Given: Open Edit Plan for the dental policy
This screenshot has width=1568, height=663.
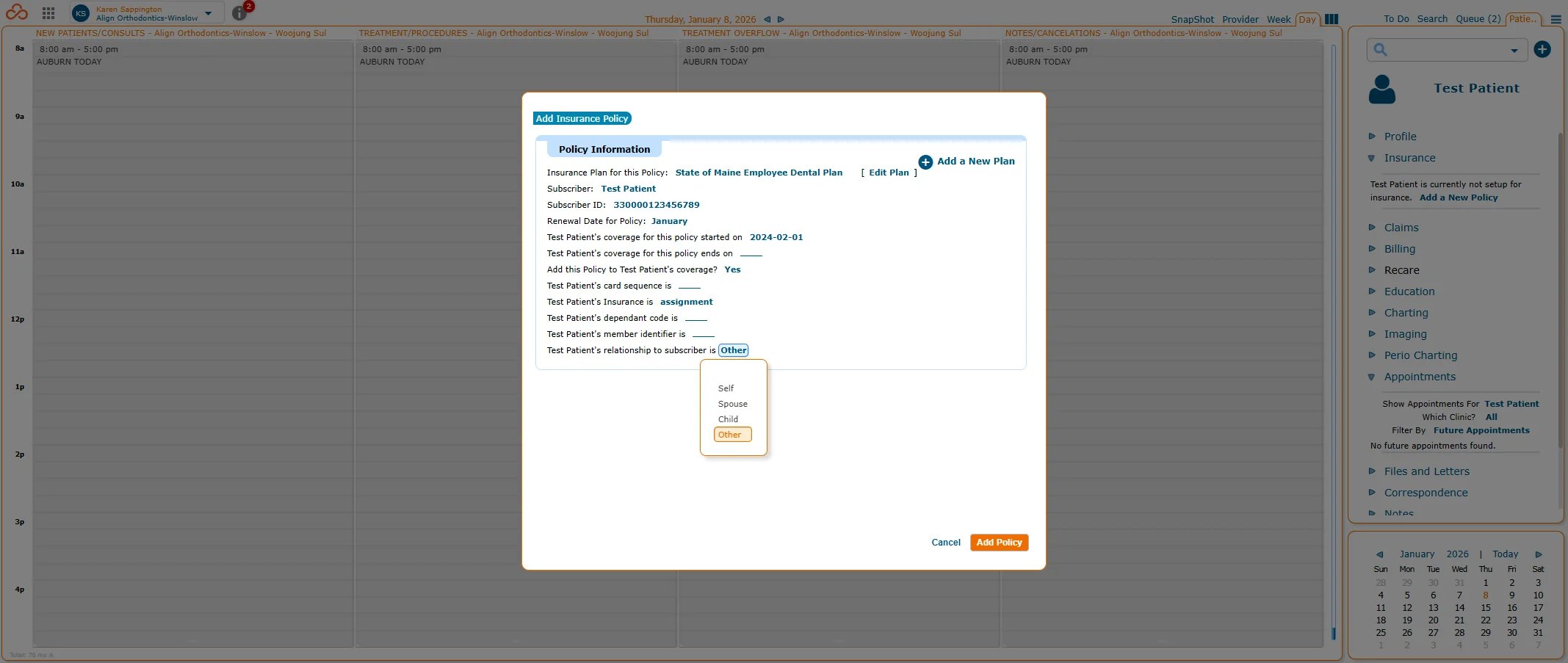Looking at the screenshot, I should 887,173.
